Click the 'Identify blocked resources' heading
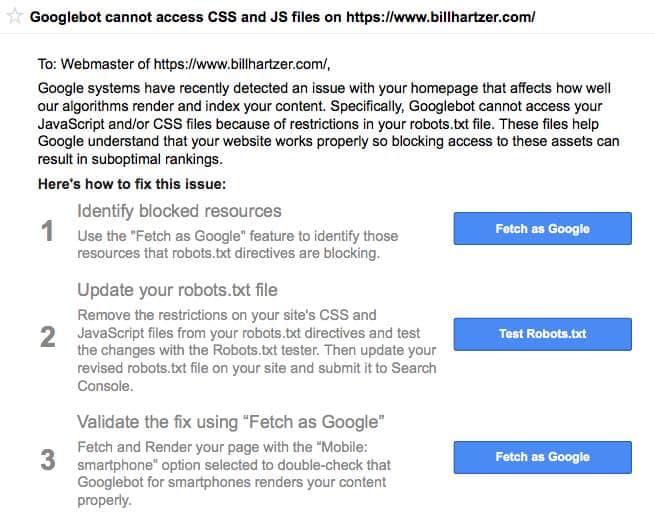 tap(179, 211)
